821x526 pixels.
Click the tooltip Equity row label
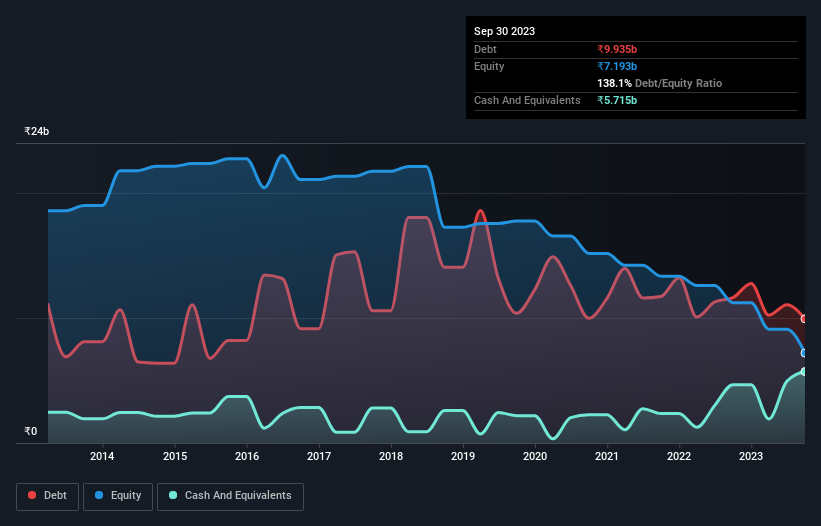pos(489,66)
